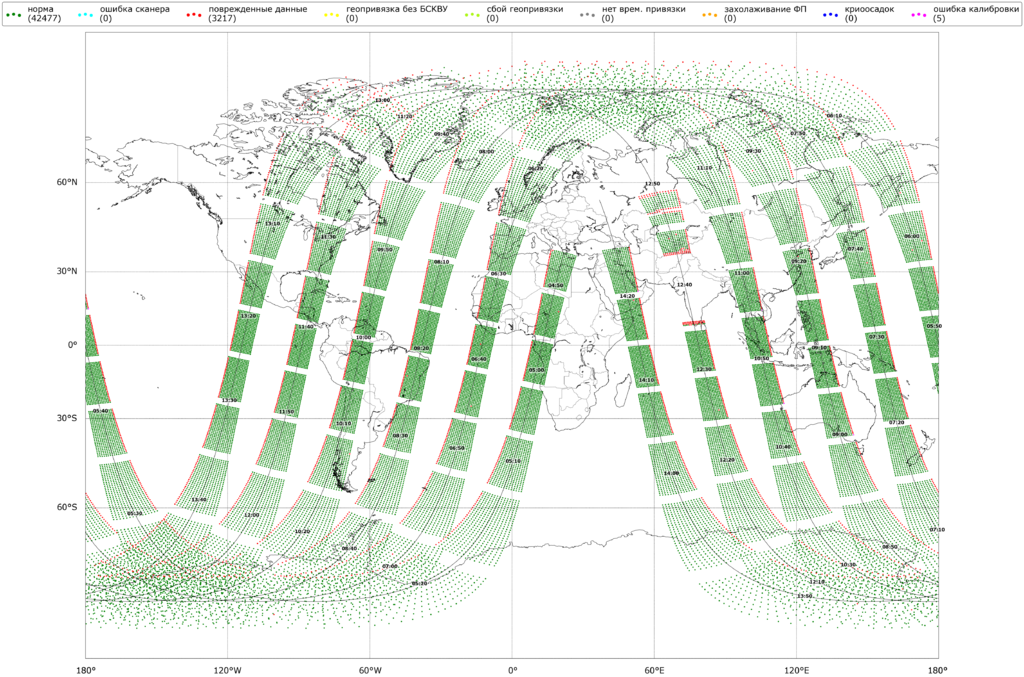
Task: Click the green 'норма' legend marker
Action: pyautogui.click(x=14, y=14)
